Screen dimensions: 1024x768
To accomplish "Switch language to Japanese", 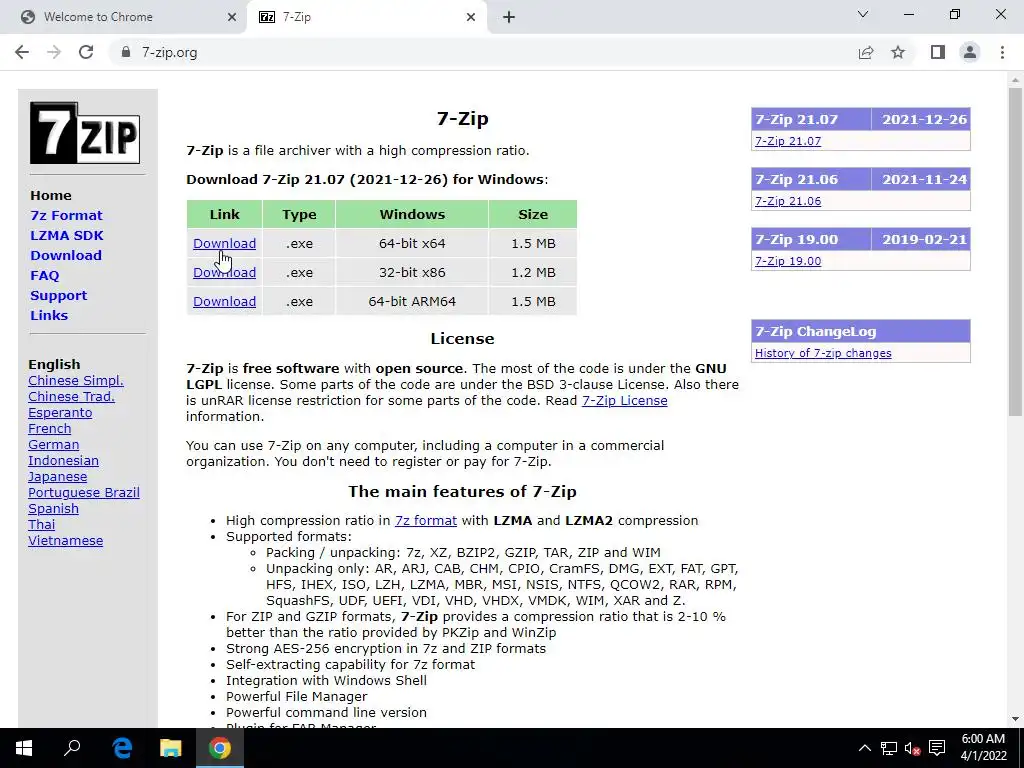I will (x=57, y=477).
